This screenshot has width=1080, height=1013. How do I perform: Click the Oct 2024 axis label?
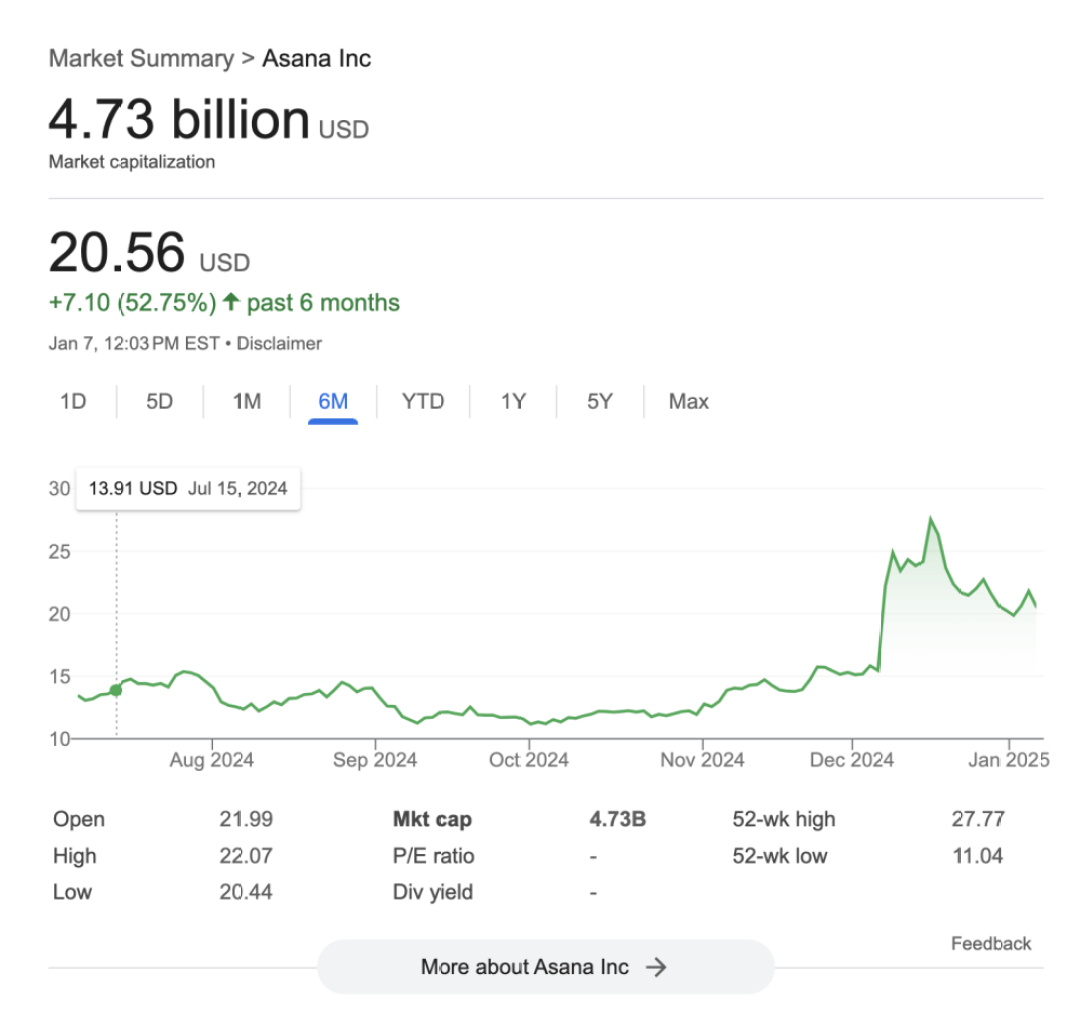point(528,760)
